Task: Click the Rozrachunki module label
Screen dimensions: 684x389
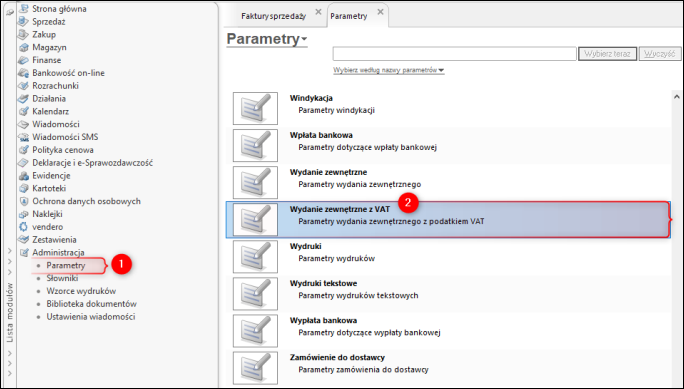Action: tap(55, 86)
